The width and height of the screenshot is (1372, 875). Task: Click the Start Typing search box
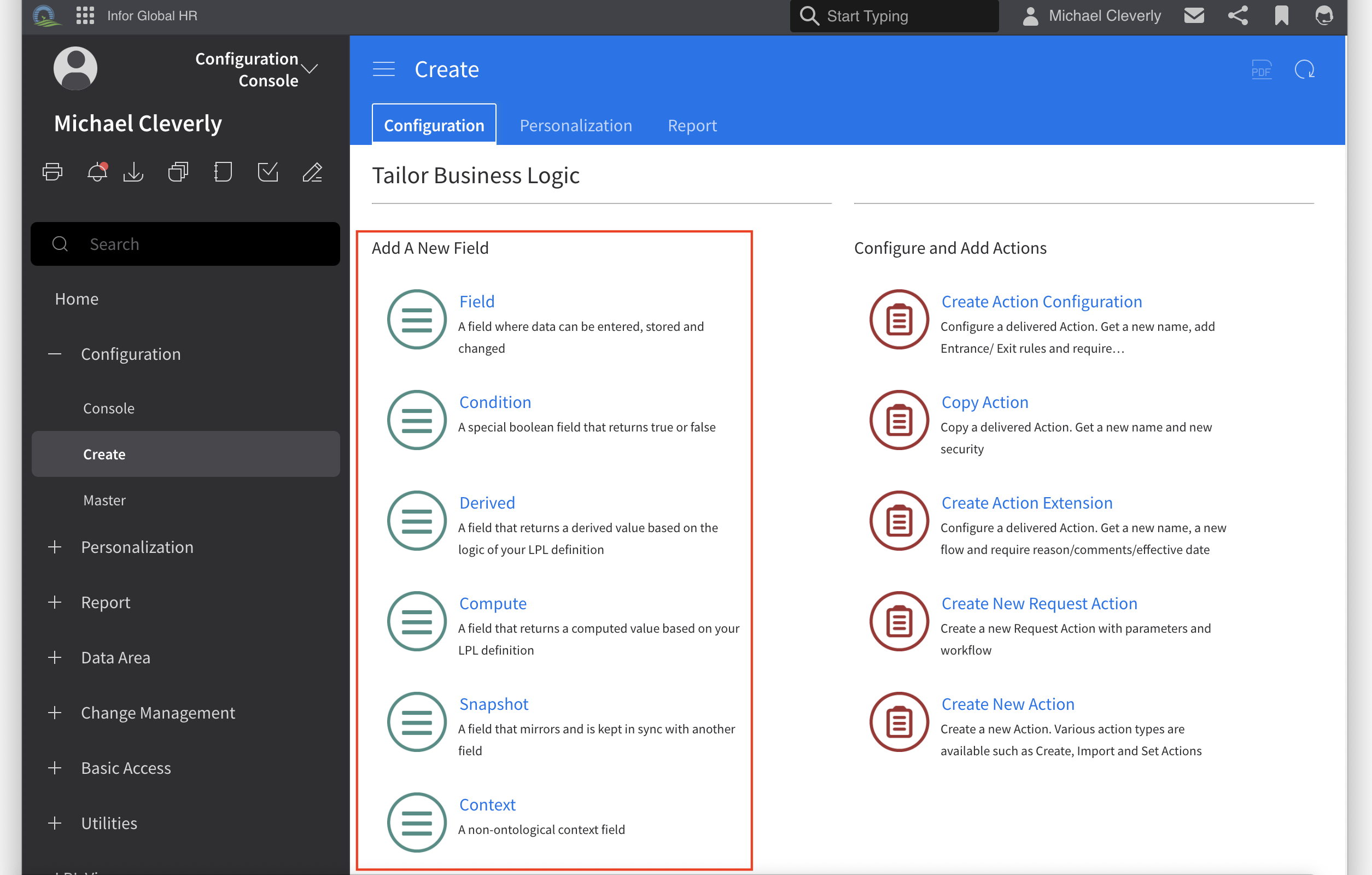894,16
